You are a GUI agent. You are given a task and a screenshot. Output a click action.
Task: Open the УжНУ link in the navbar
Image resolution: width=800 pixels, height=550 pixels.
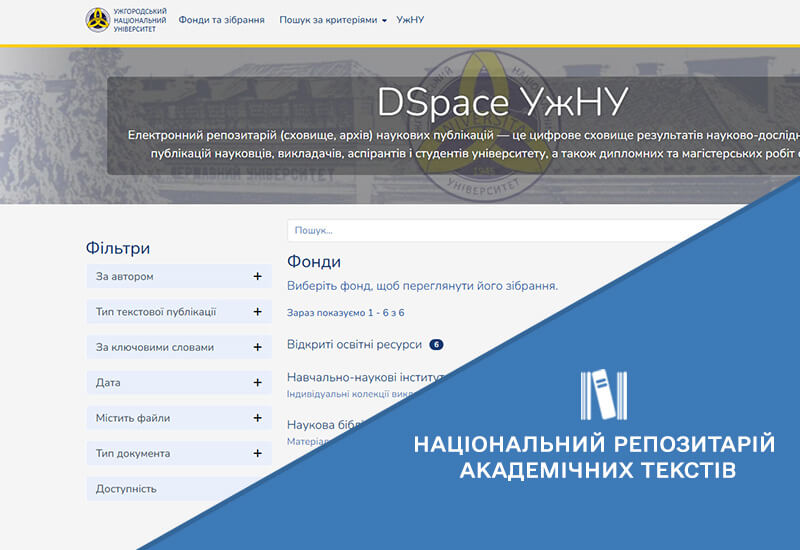(410, 20)
